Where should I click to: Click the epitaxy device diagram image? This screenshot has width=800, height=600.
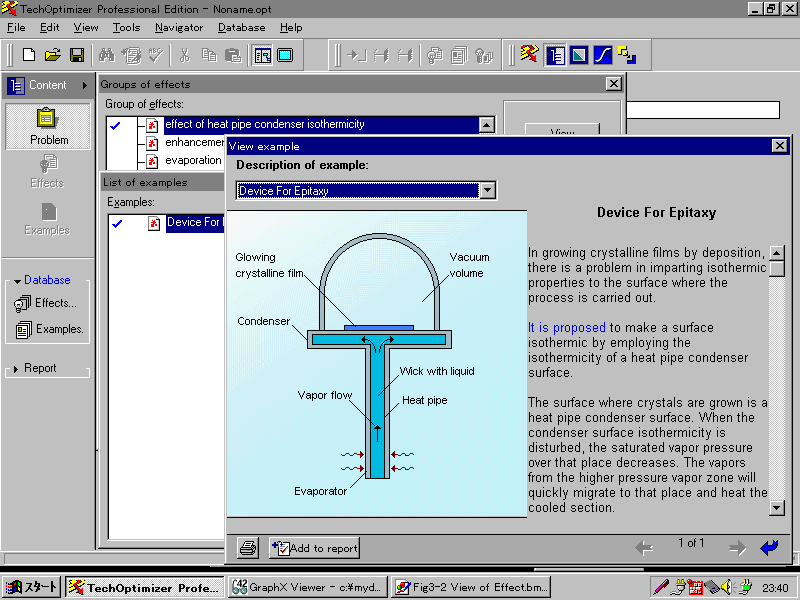coord(377,364)
